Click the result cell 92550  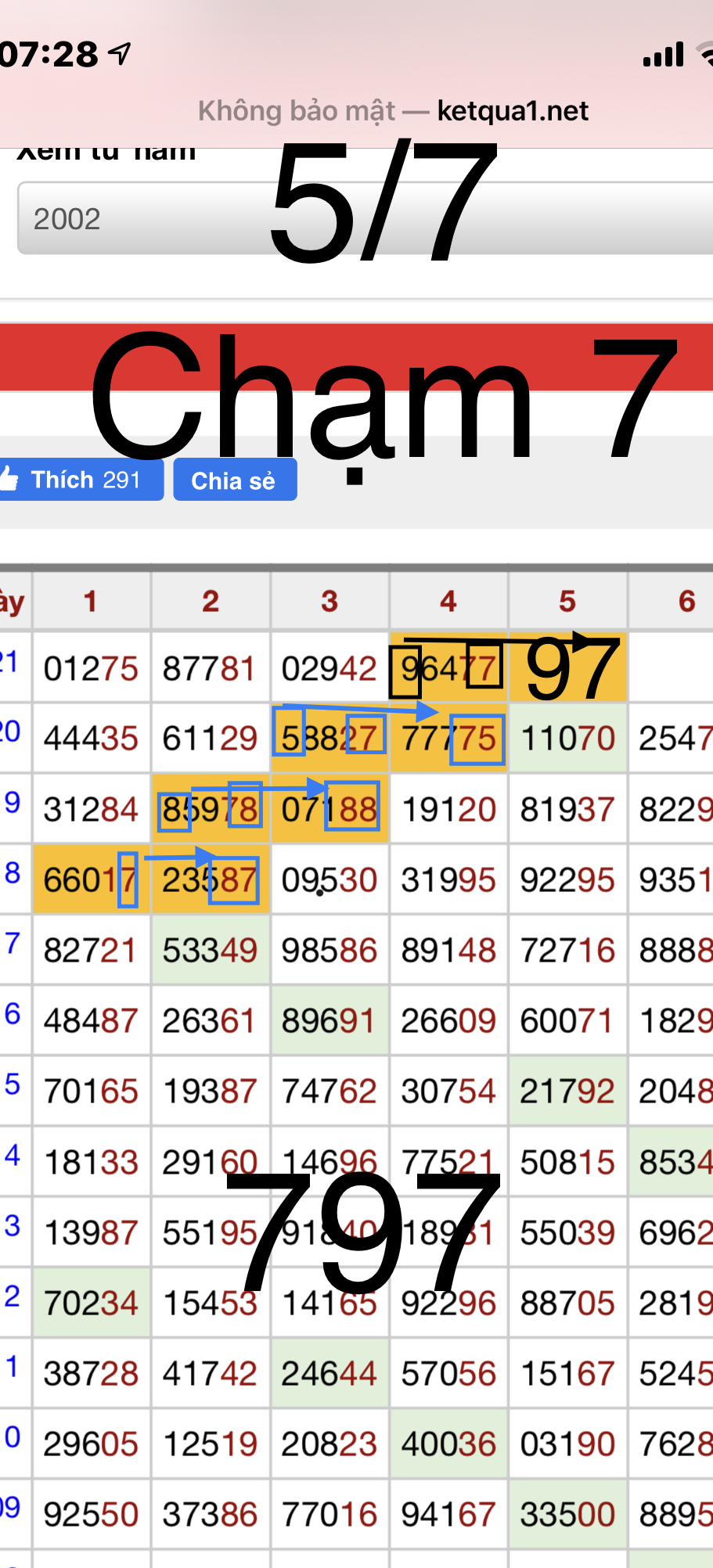91,1514
